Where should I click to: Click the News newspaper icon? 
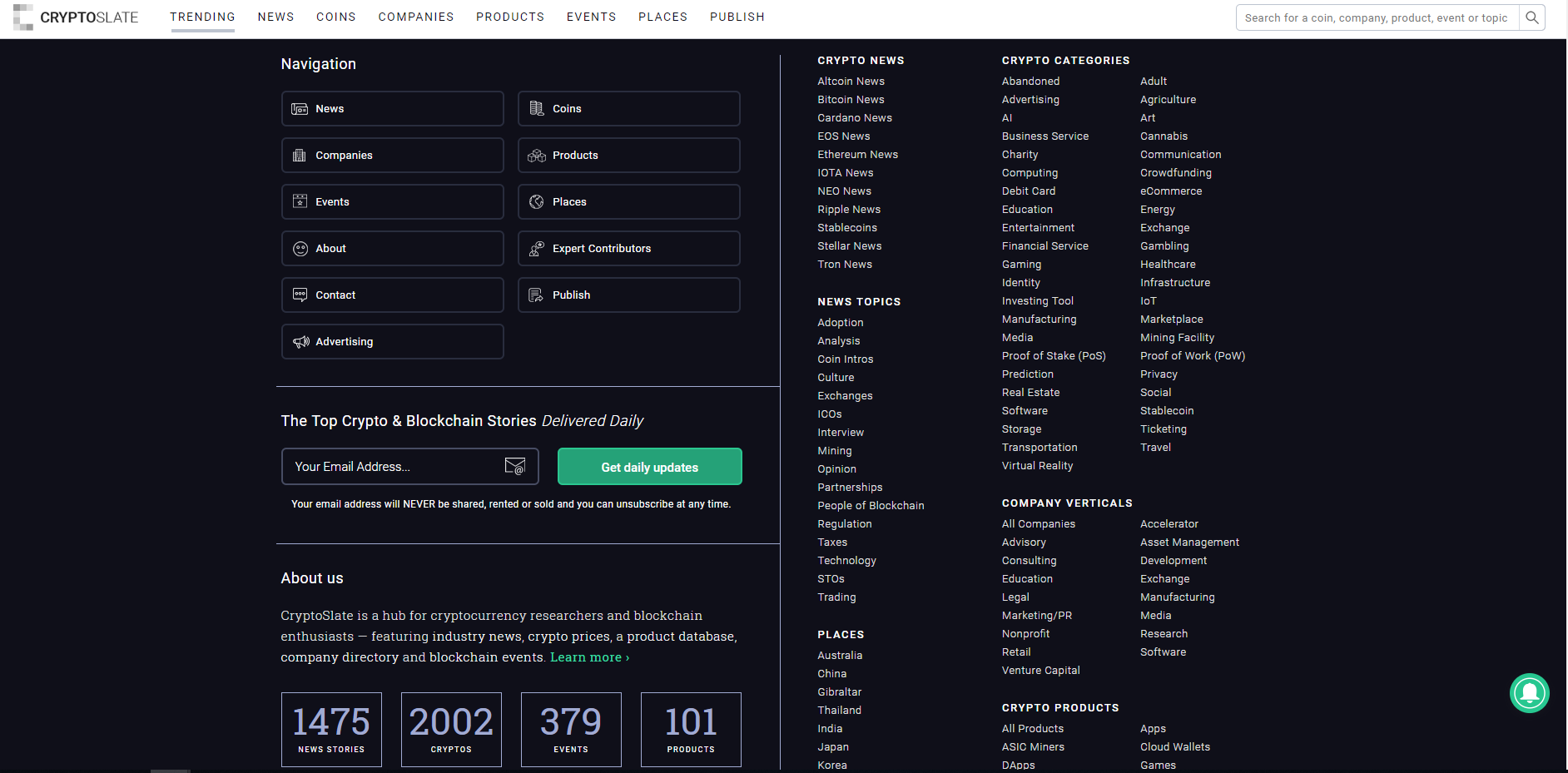click(300, 109)
